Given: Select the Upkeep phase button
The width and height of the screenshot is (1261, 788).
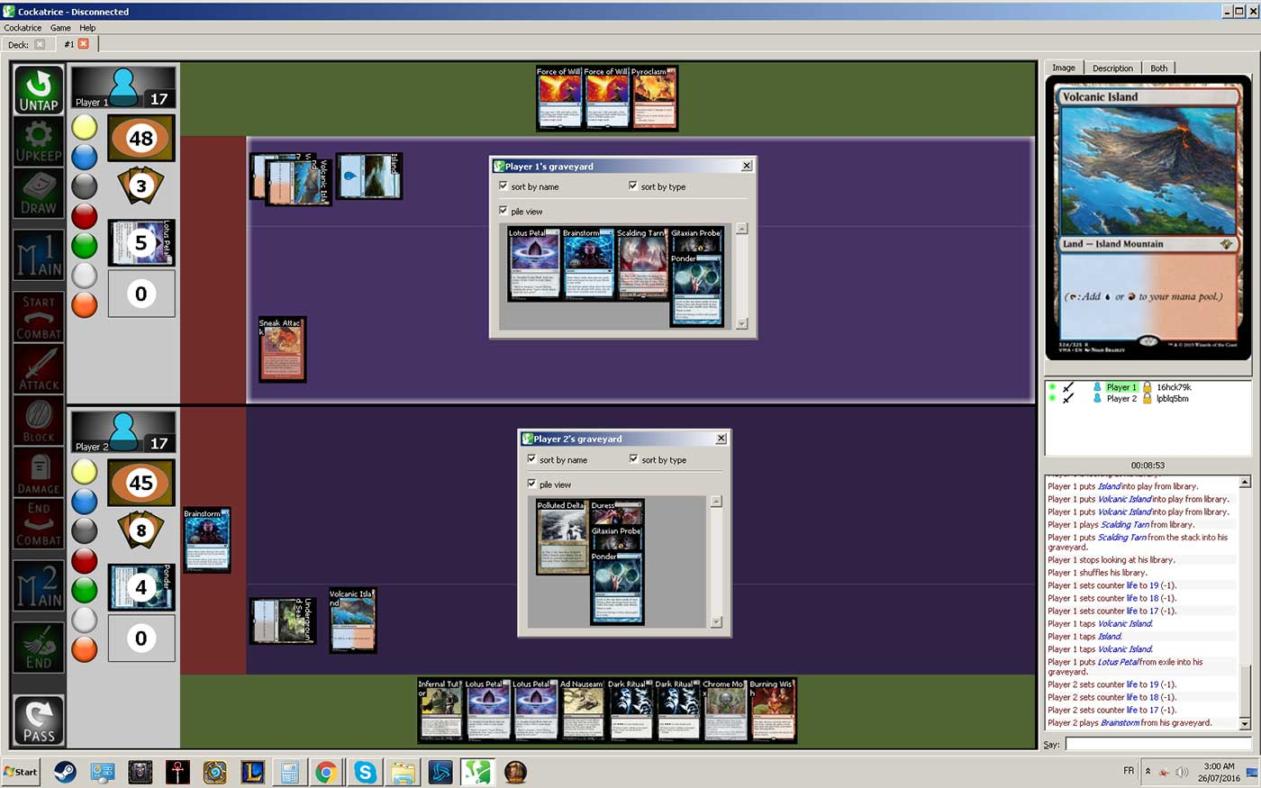Looking at the screenshot, I should [38, 142].
